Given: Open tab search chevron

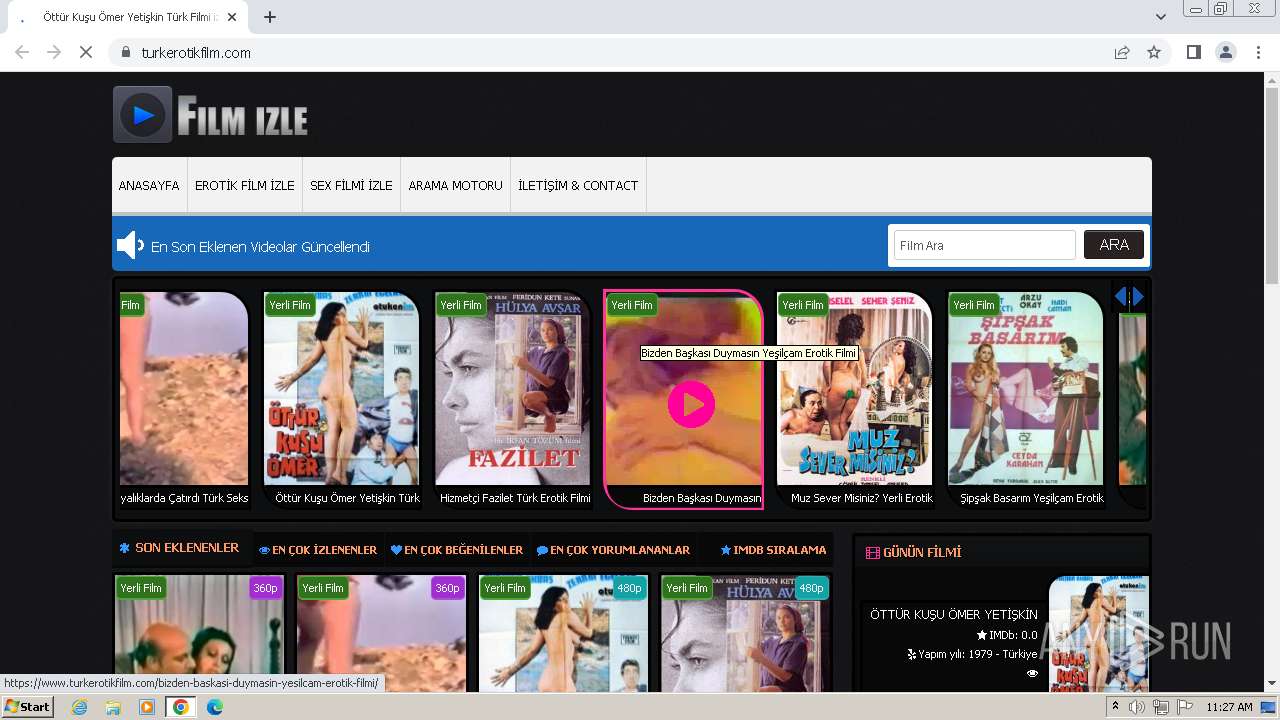Looking at the screenshot, I should tap(1160, 17).
